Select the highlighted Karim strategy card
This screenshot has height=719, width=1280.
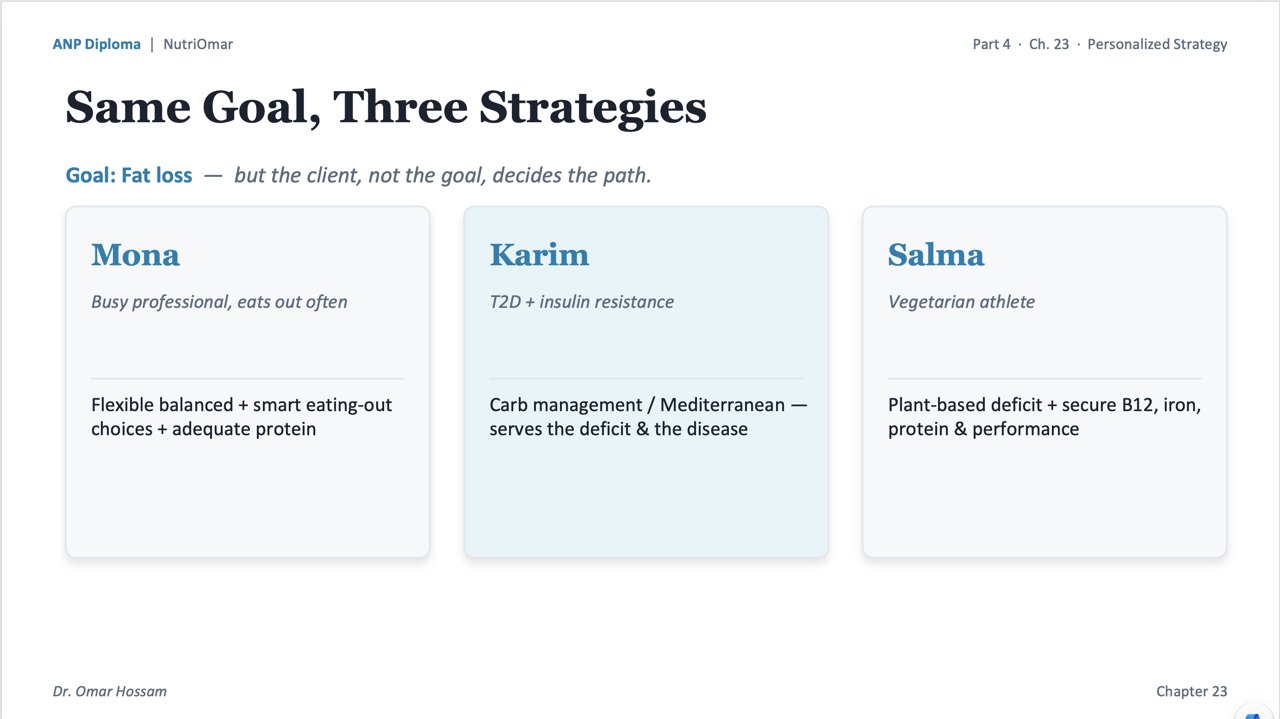click(x=646, y=382)
